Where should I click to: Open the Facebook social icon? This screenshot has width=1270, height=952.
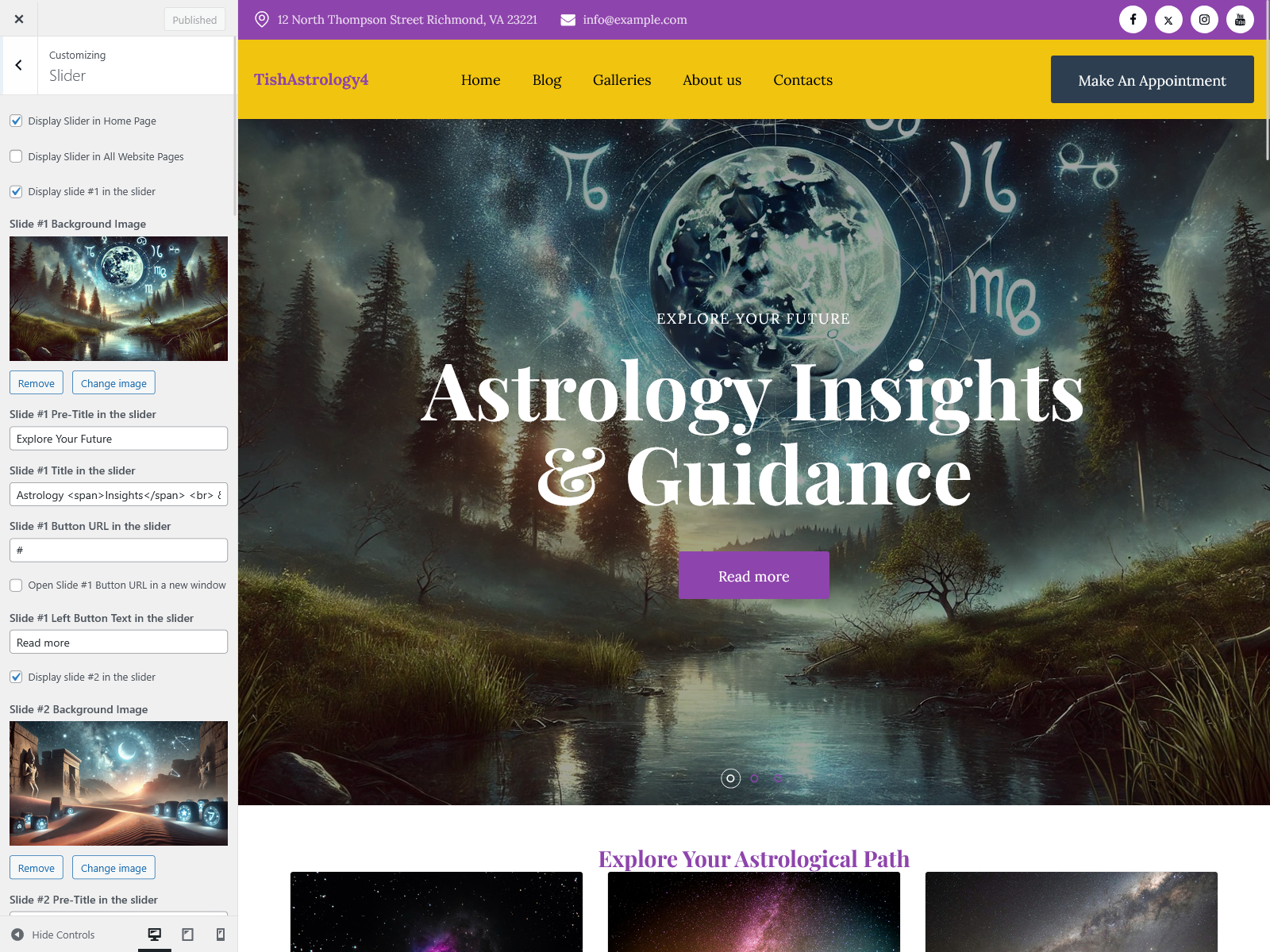(x=1133, y=19)
